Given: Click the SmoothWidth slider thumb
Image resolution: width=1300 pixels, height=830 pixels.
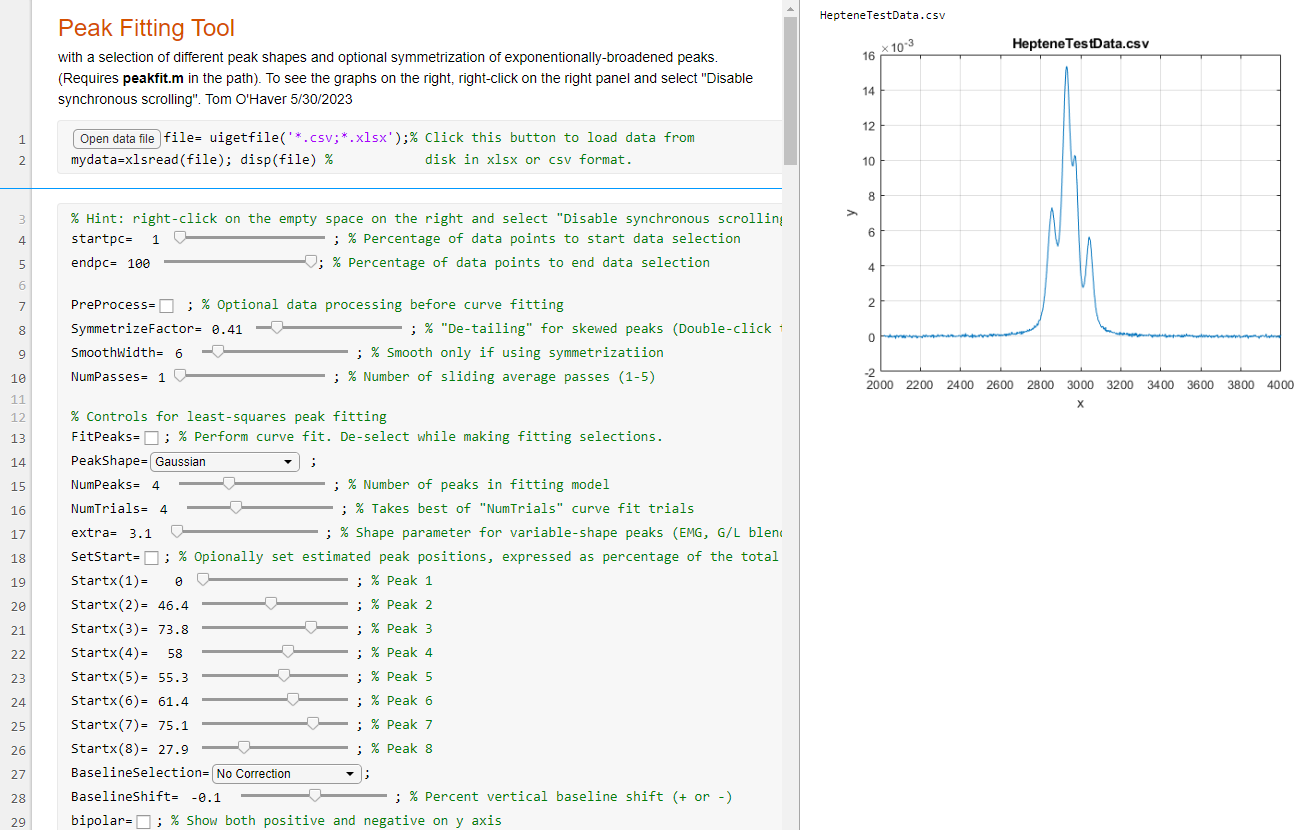Looking at the screenshot, I should pos(217,351).
